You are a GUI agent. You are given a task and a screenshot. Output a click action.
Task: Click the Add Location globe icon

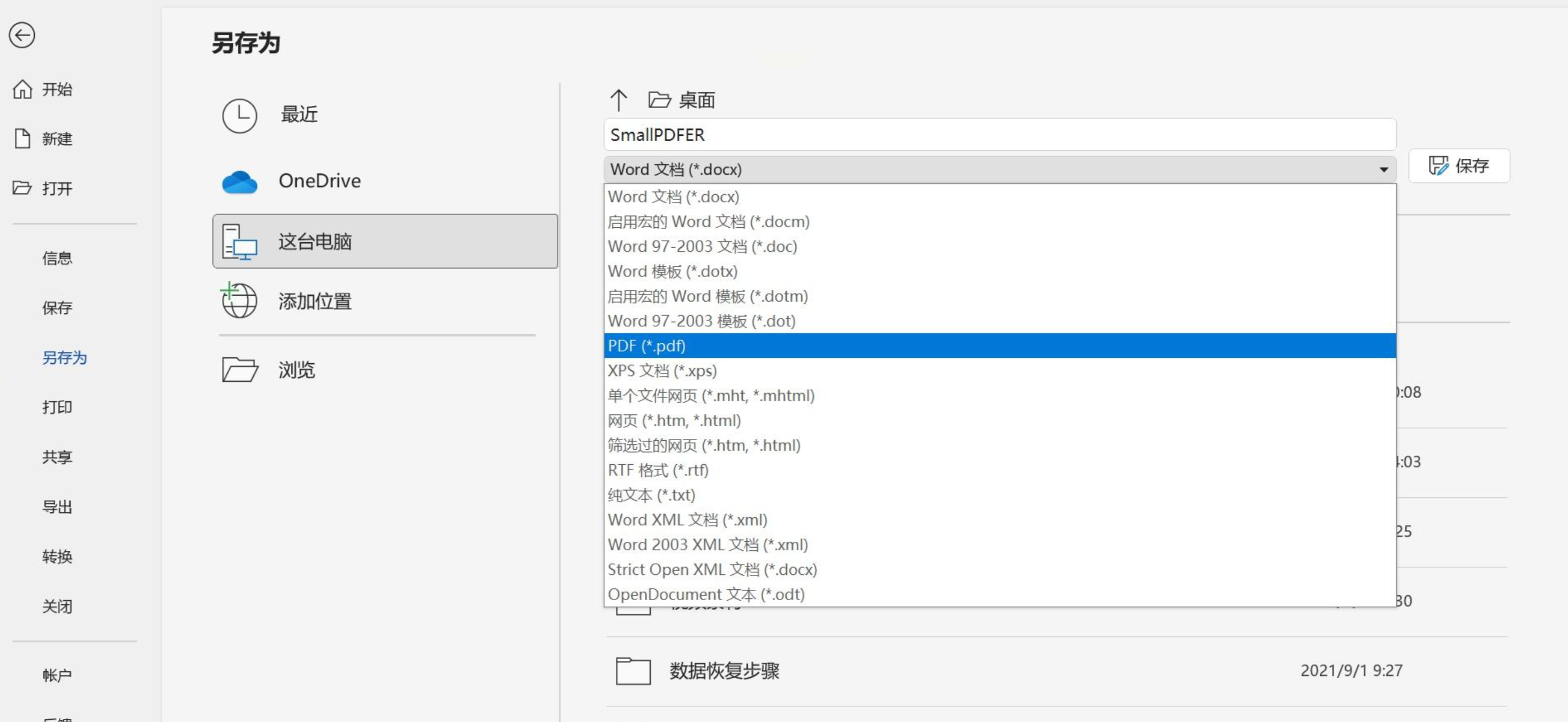pyautogui.click(x=239, y=301)
